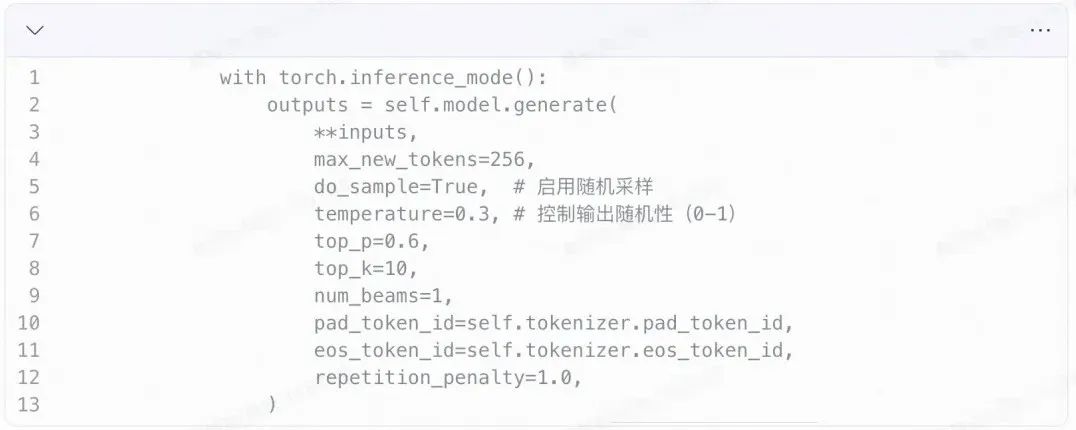Image resolution: width=1076 pixels, height=430 pixels.
Task: Click the torch.inference_mode() line
Action: click(383, 78)
